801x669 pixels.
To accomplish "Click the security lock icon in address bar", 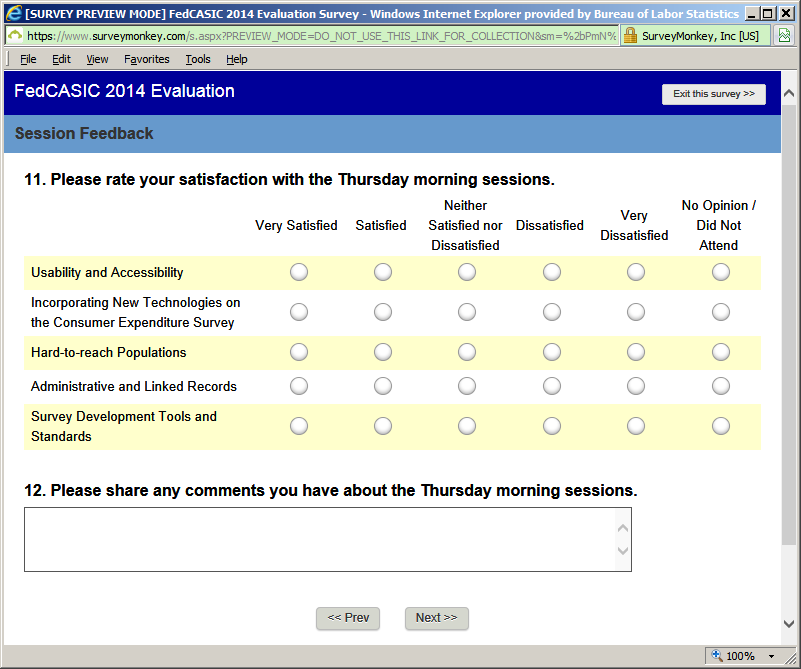I will pos(630,36).
